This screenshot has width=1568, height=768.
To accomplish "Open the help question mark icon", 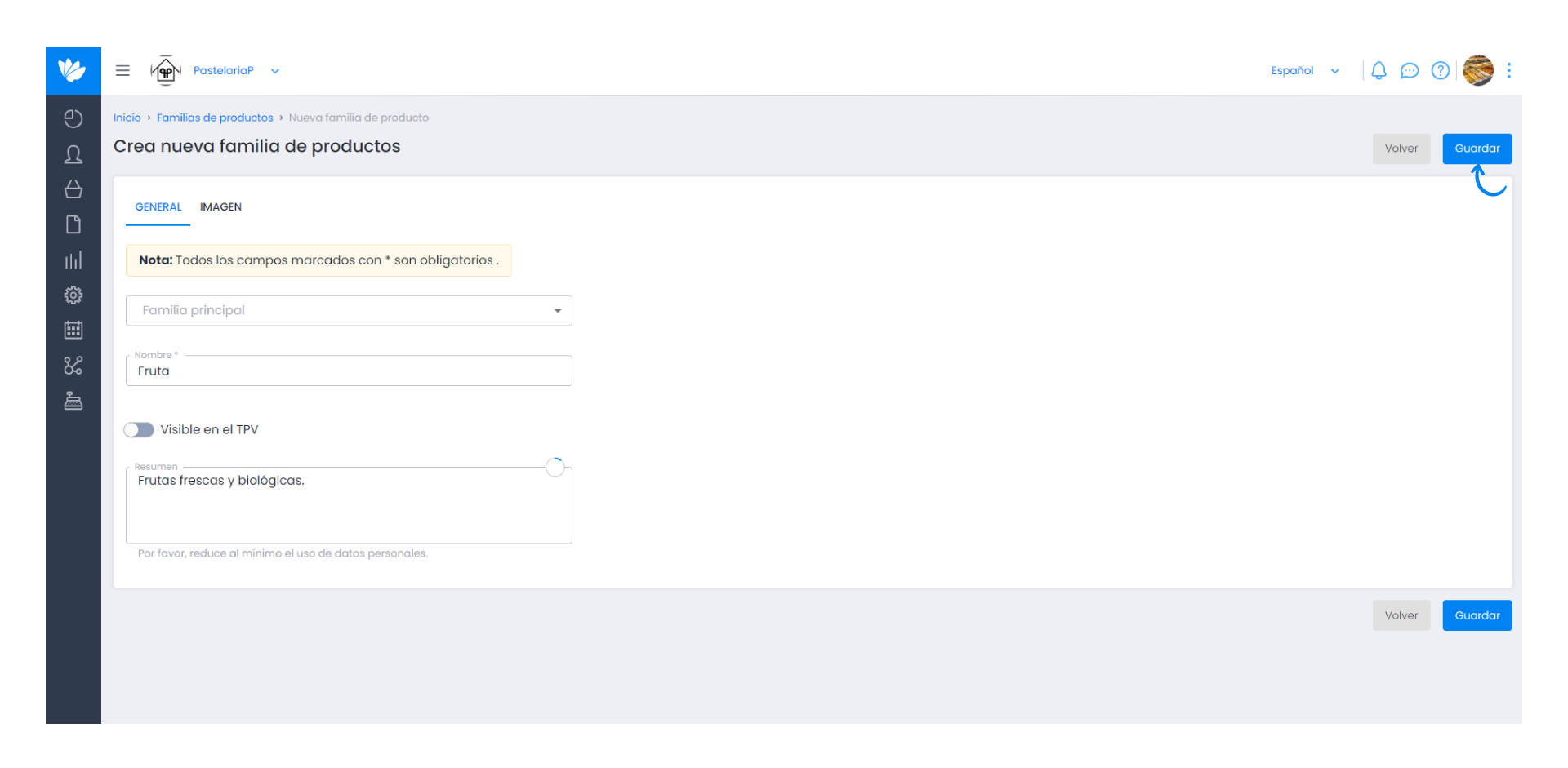I will 1441,71.
